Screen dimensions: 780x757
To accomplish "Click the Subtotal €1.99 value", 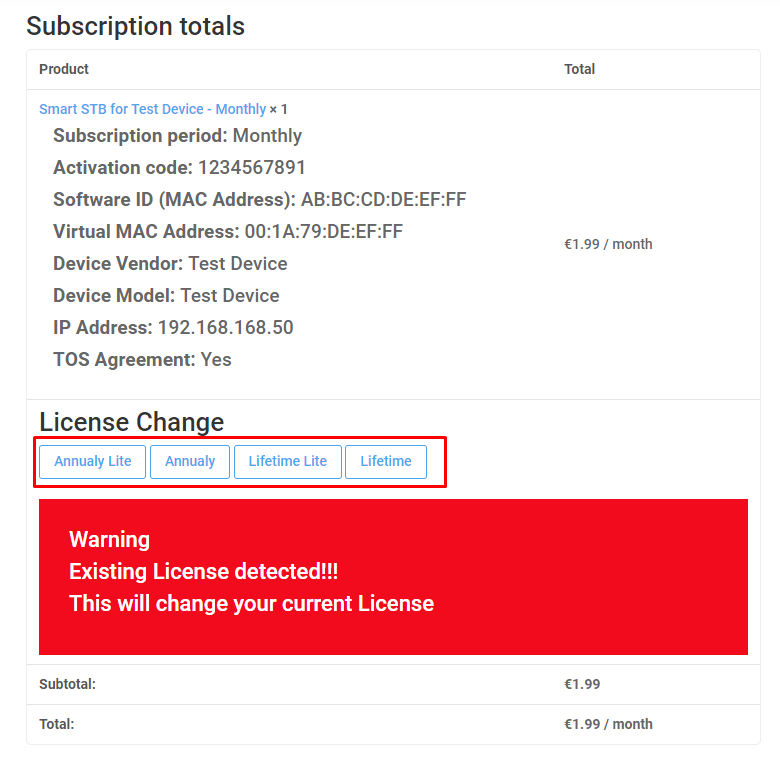I will [582, 684].
